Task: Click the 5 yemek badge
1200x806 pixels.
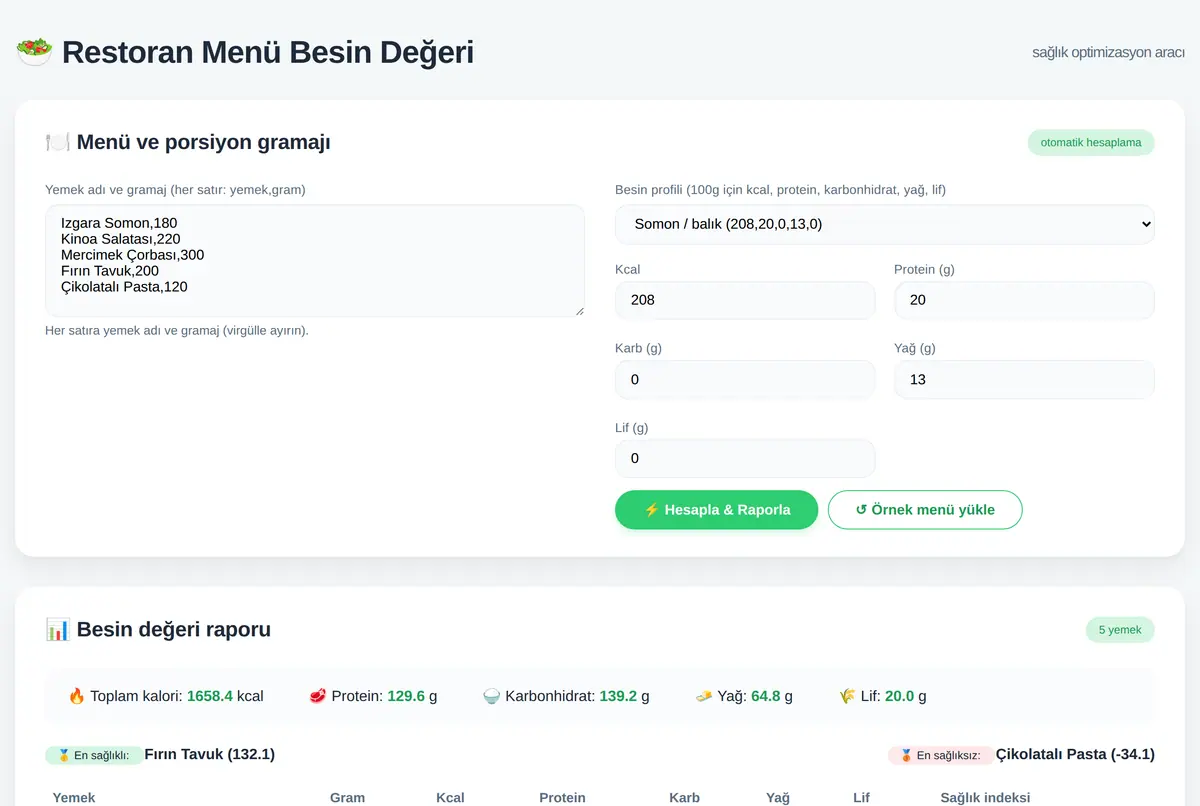Action: pos(1120,630)
